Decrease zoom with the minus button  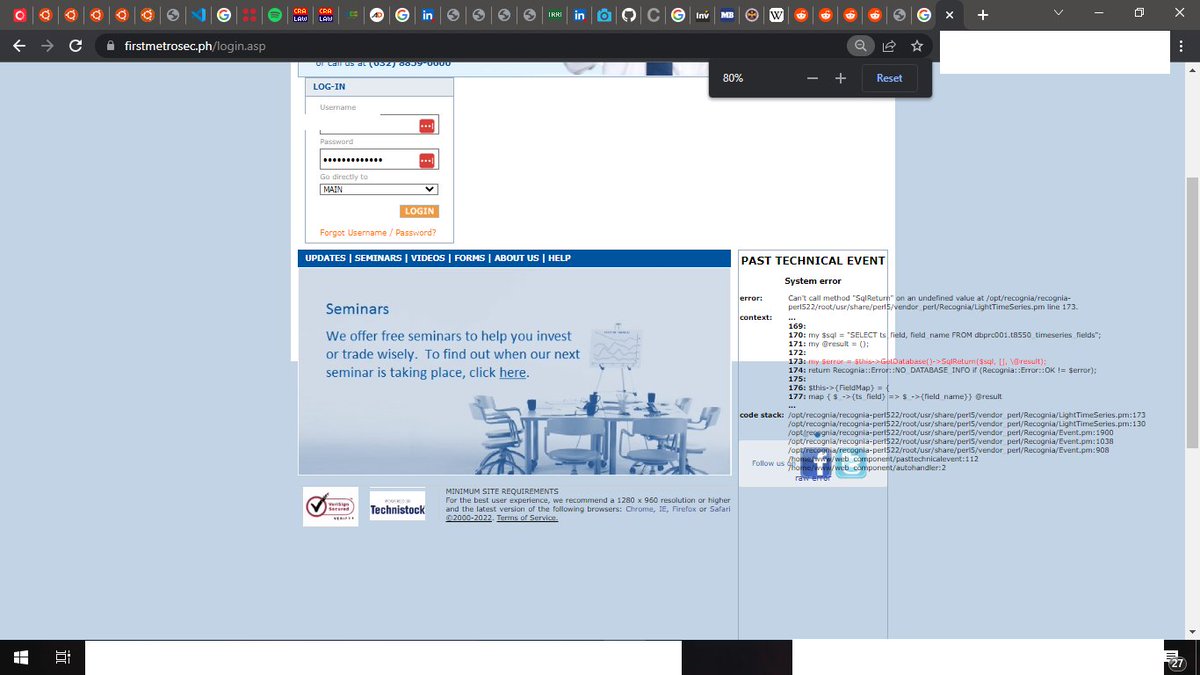click(x=812, y=78)
